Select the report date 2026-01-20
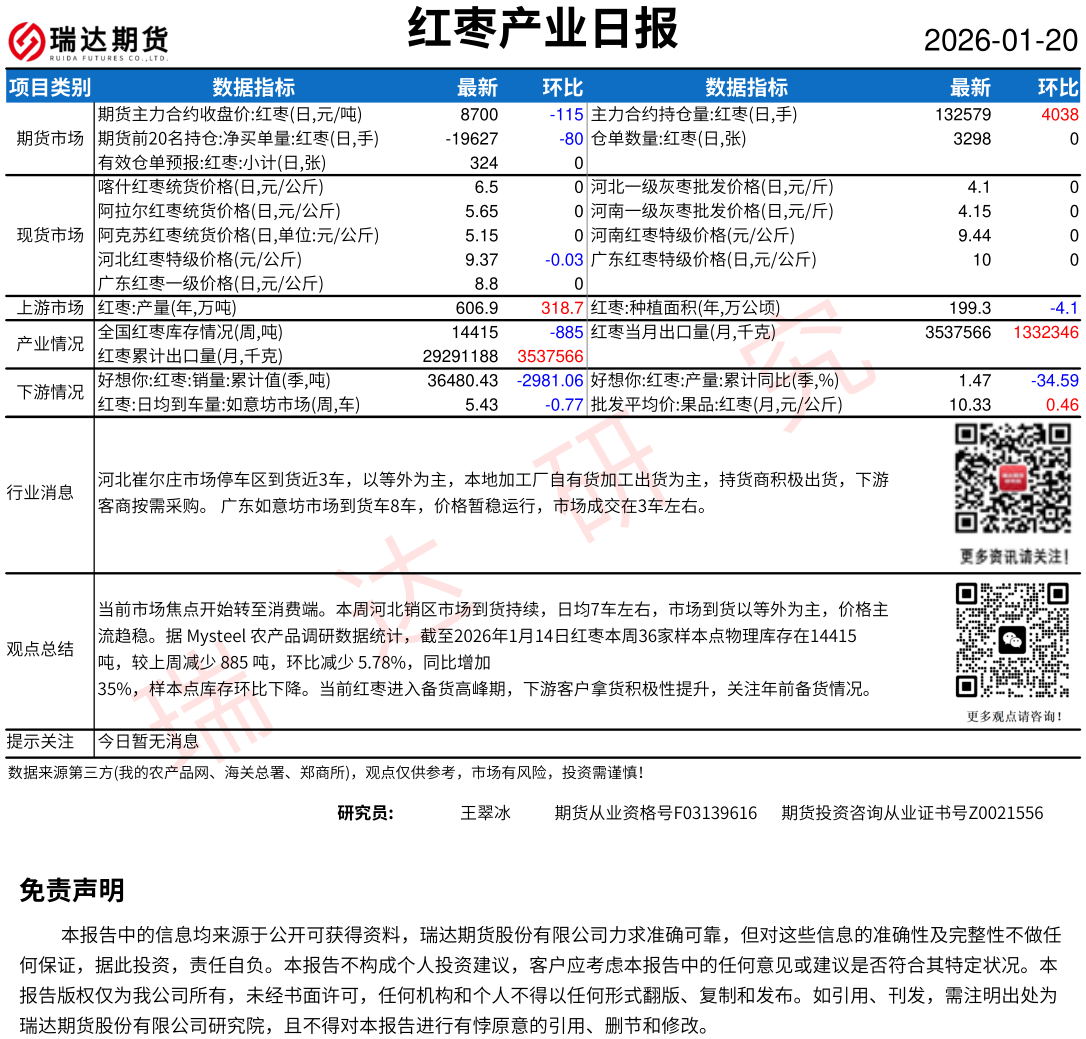 click(1000, 41)
